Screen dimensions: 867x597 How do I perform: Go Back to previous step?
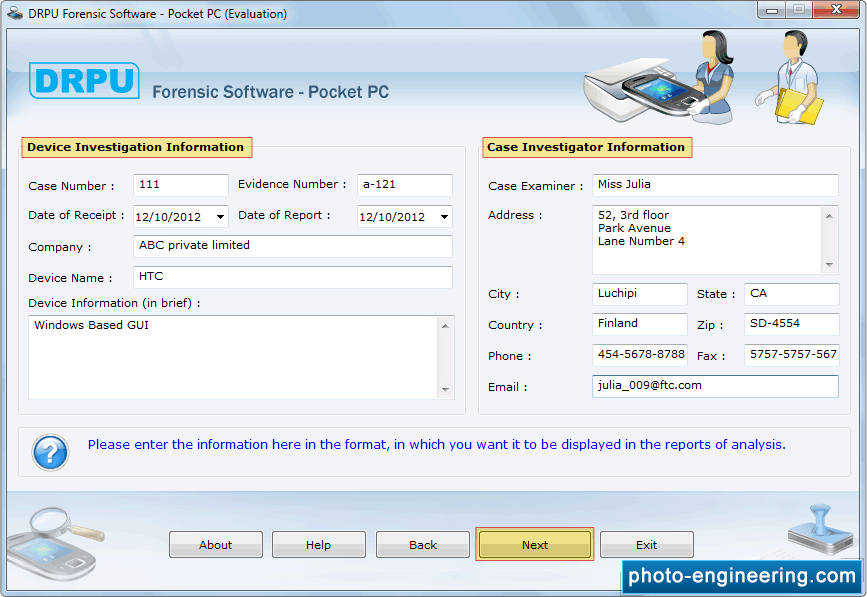coord(422,545)
